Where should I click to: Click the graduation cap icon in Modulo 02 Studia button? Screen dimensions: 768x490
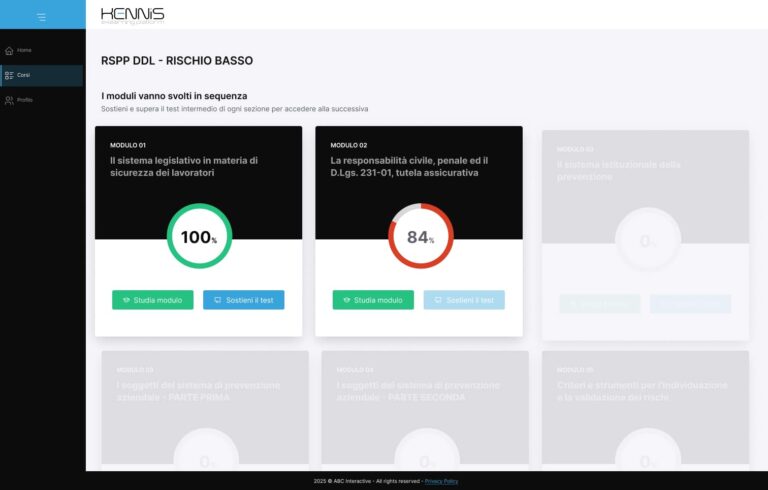346,300
